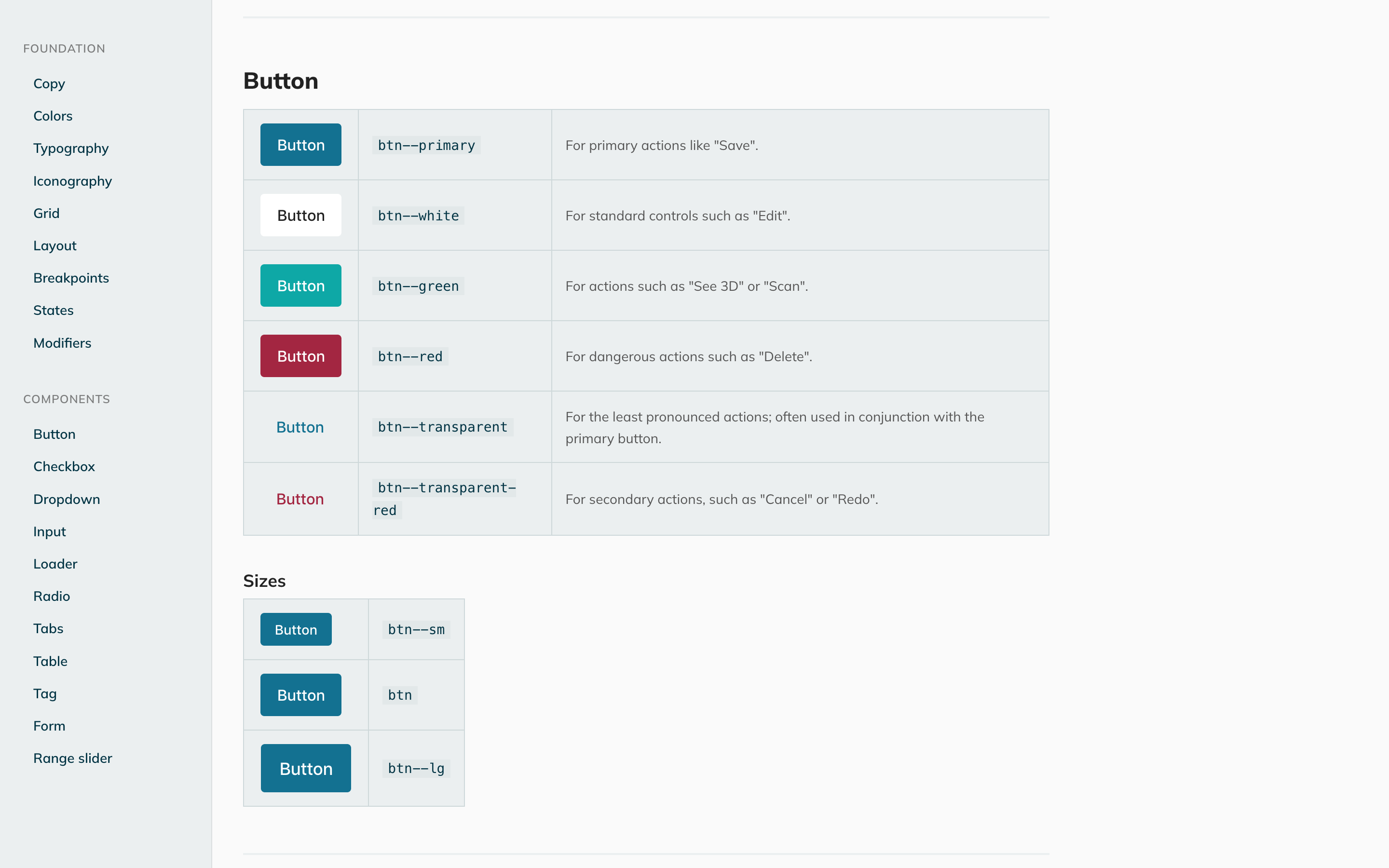The height and width of the screenshot is (868, 1389).
Task: Open the Iconography section link
Action: pos(72,181)
